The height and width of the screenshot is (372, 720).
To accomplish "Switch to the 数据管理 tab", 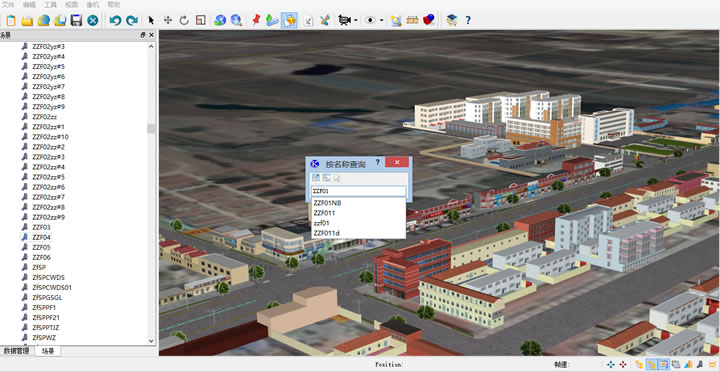I will (17, 351).
